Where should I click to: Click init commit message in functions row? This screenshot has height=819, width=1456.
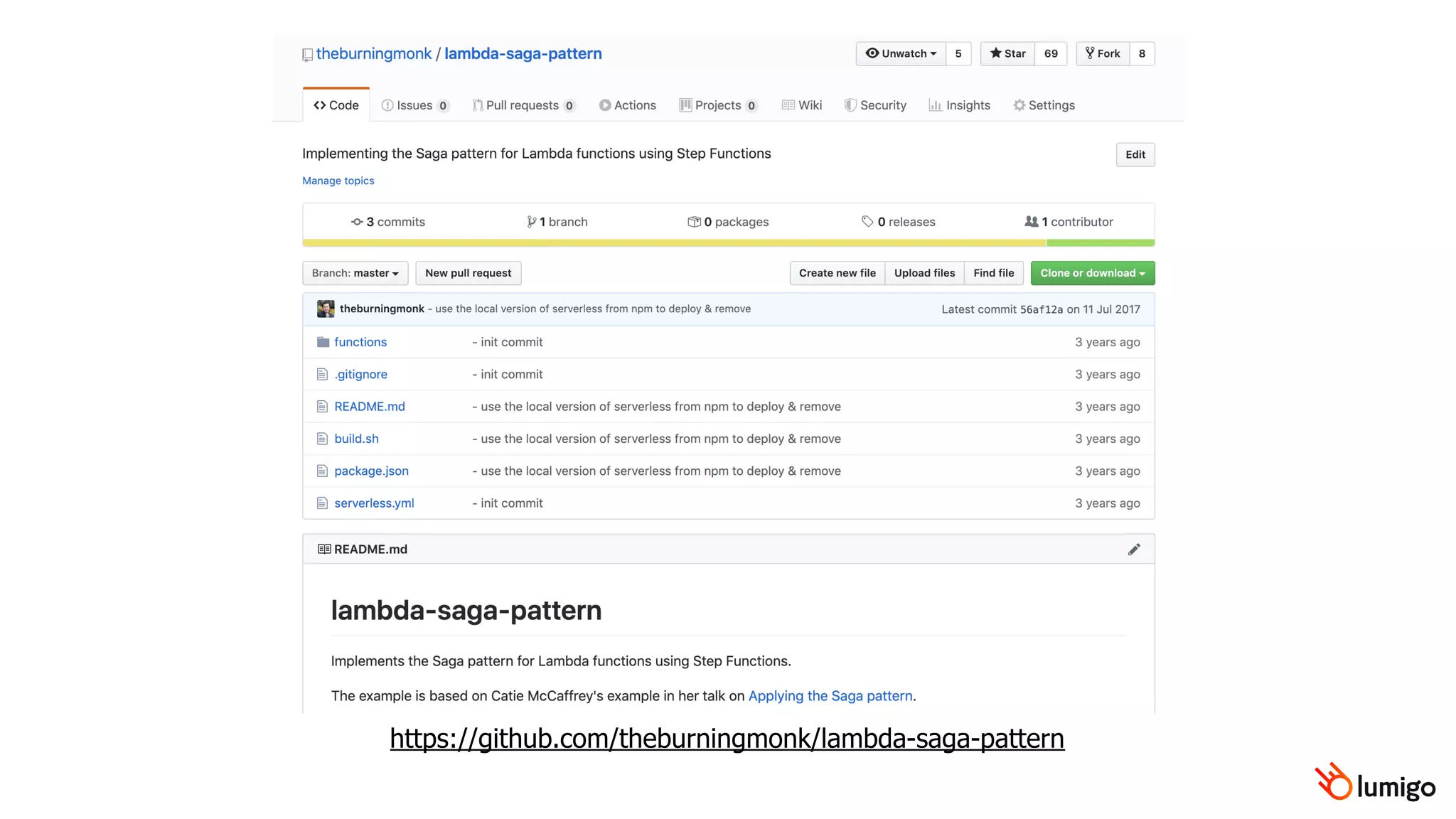pos(508,342)
